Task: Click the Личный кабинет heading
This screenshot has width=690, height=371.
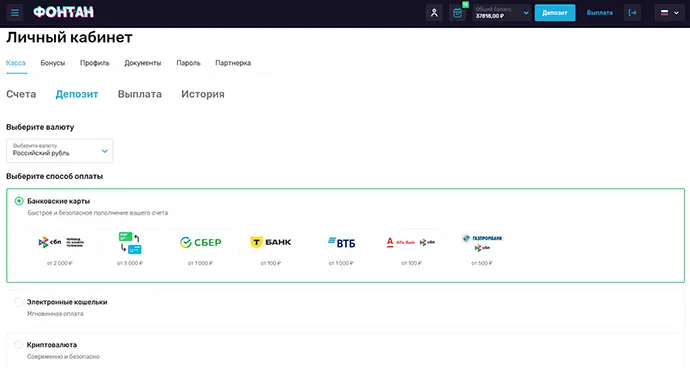Action: tap(69, 37)
